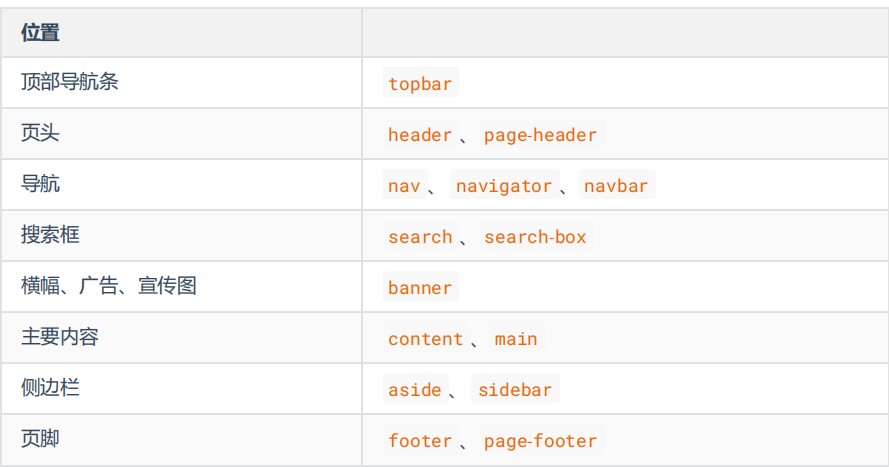Click the '顶部导航条' row label
The width and height of the screenshot is (889, 467).
tap(70, 83)
